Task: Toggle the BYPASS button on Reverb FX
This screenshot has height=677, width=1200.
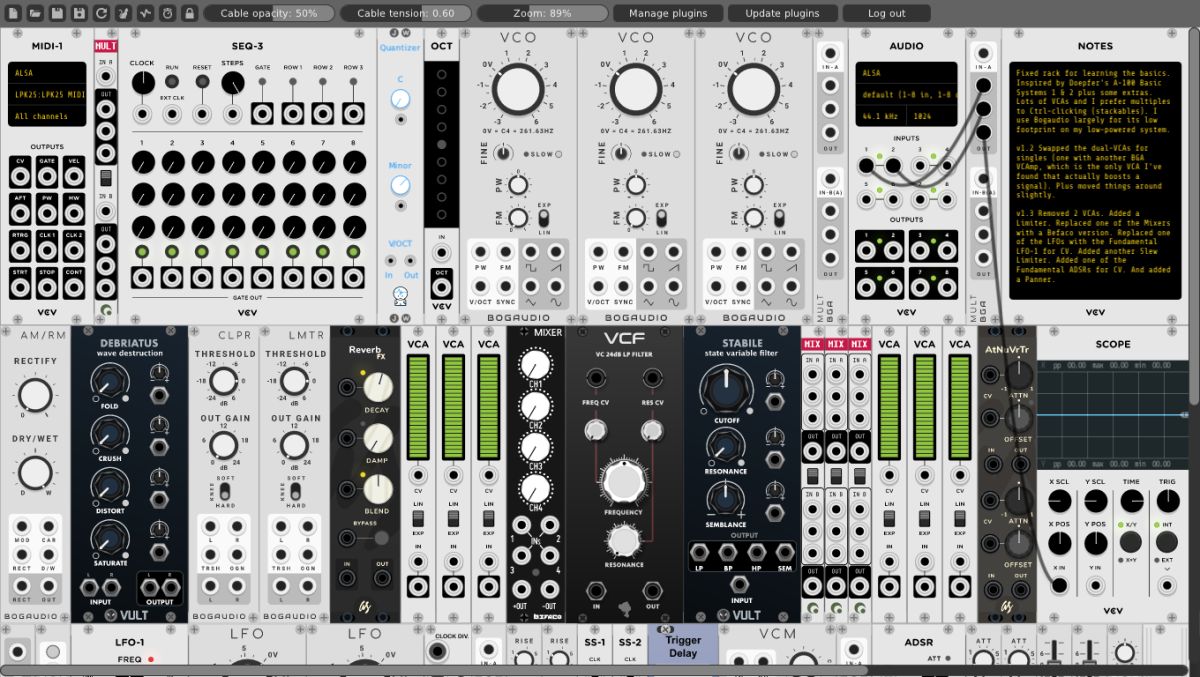Action: (x=381, y=539)
